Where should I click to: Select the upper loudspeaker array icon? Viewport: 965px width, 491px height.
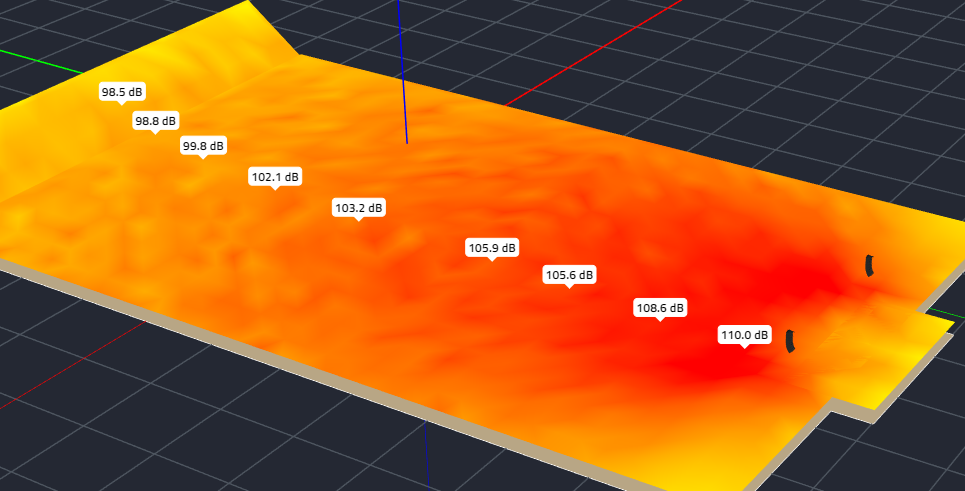[869, 264]
